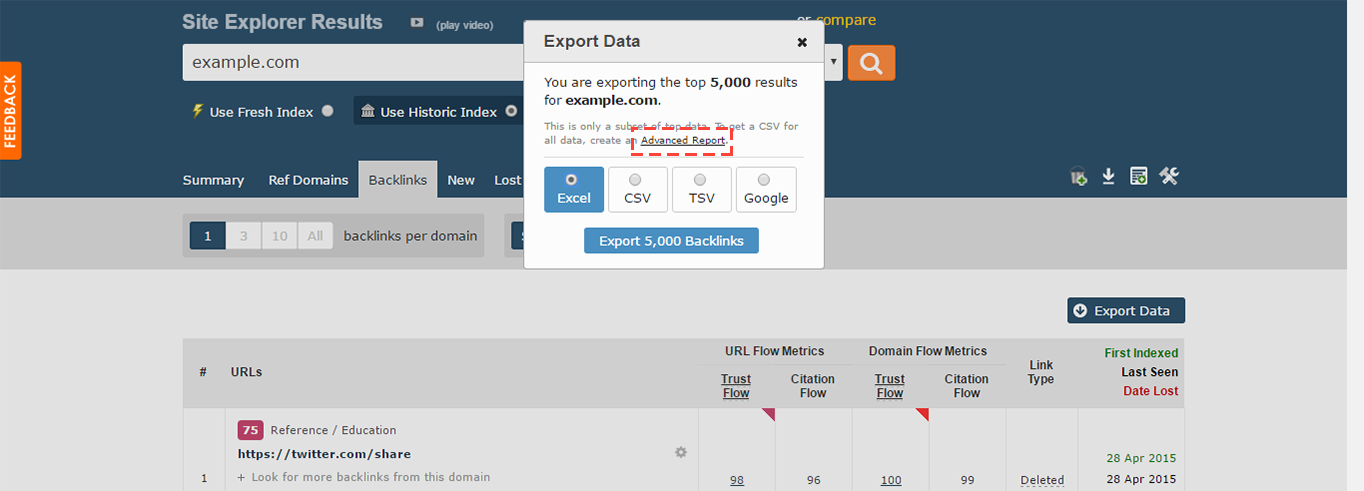
Task: Click the example.com search field
Action: tap(355, 62)
